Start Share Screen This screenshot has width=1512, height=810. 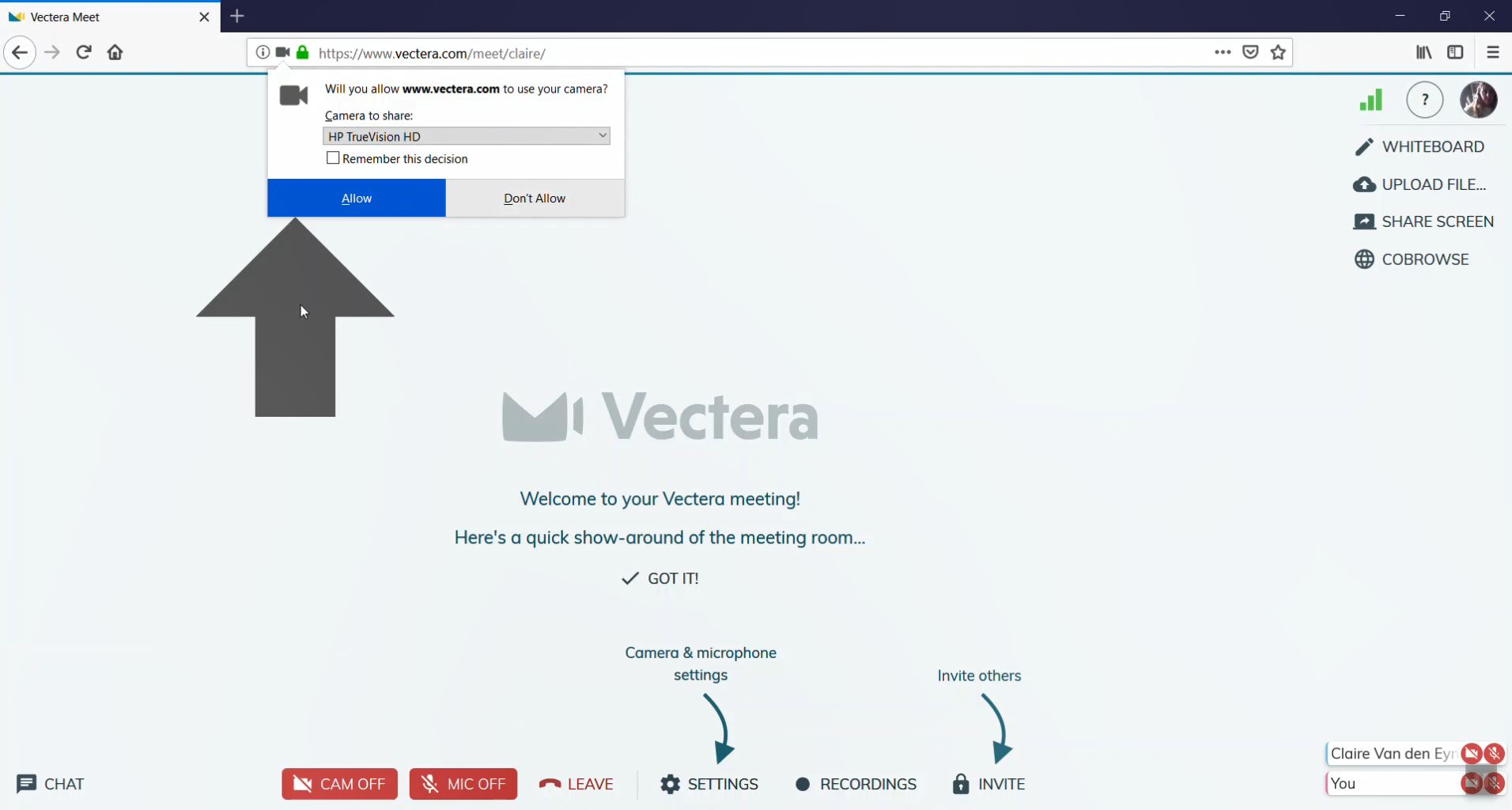[x=1423, y=221]
